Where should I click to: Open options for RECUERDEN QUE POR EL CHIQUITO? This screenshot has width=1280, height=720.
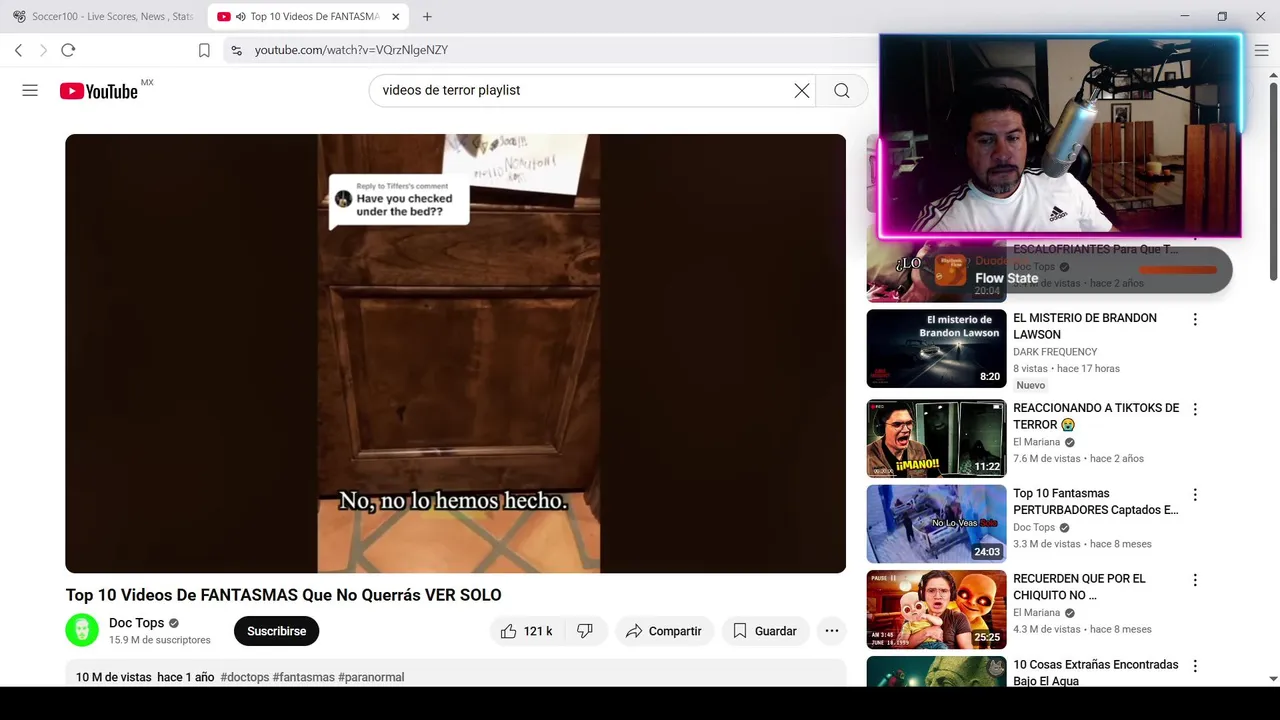click(1194, 580)
